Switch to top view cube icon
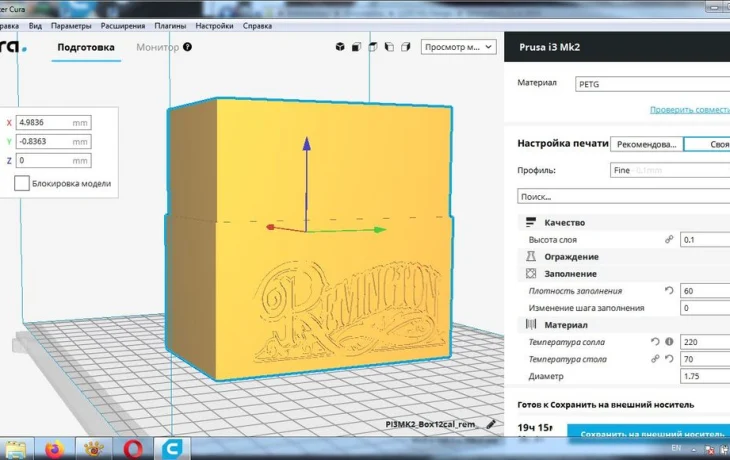Viewport: 730px width, 460px height. (x=373, y=47)
